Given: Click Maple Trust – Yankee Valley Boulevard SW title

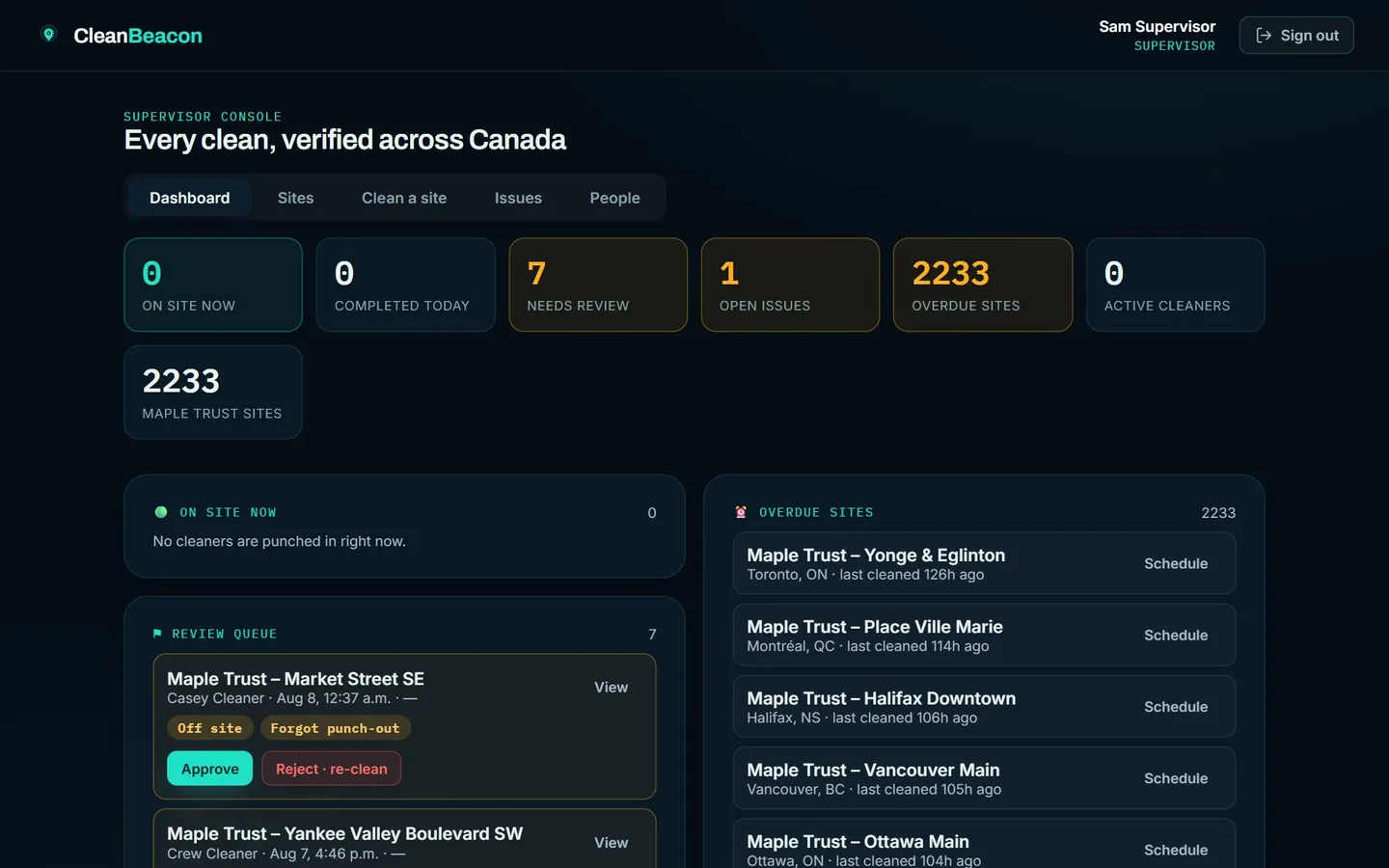Looking at the screenshot, I should point(345,833).
